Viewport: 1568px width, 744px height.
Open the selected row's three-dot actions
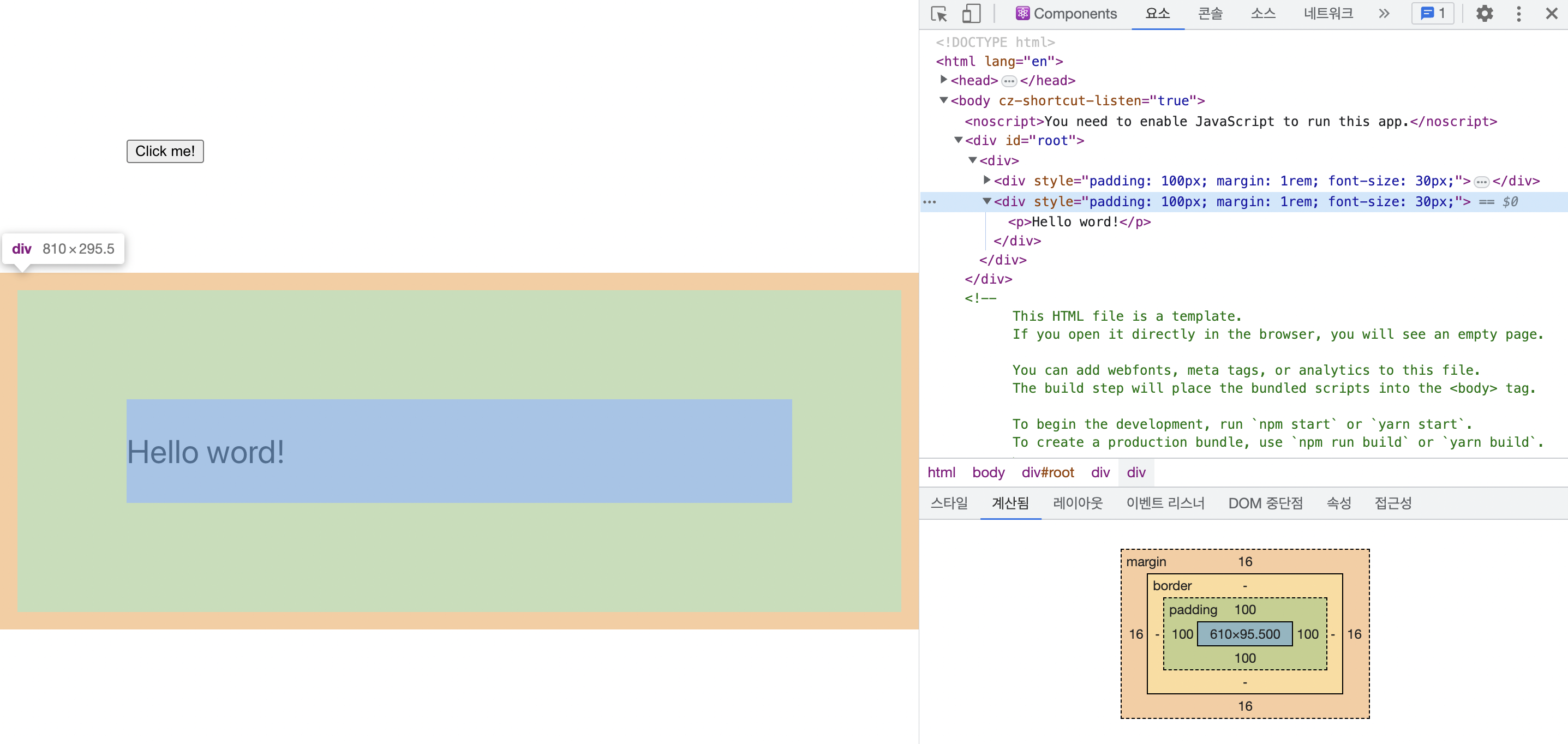tap(929, 201)
